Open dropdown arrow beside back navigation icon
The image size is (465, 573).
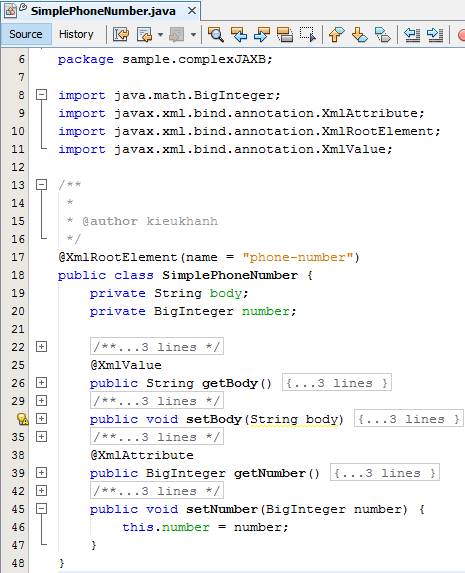(160, 35)
